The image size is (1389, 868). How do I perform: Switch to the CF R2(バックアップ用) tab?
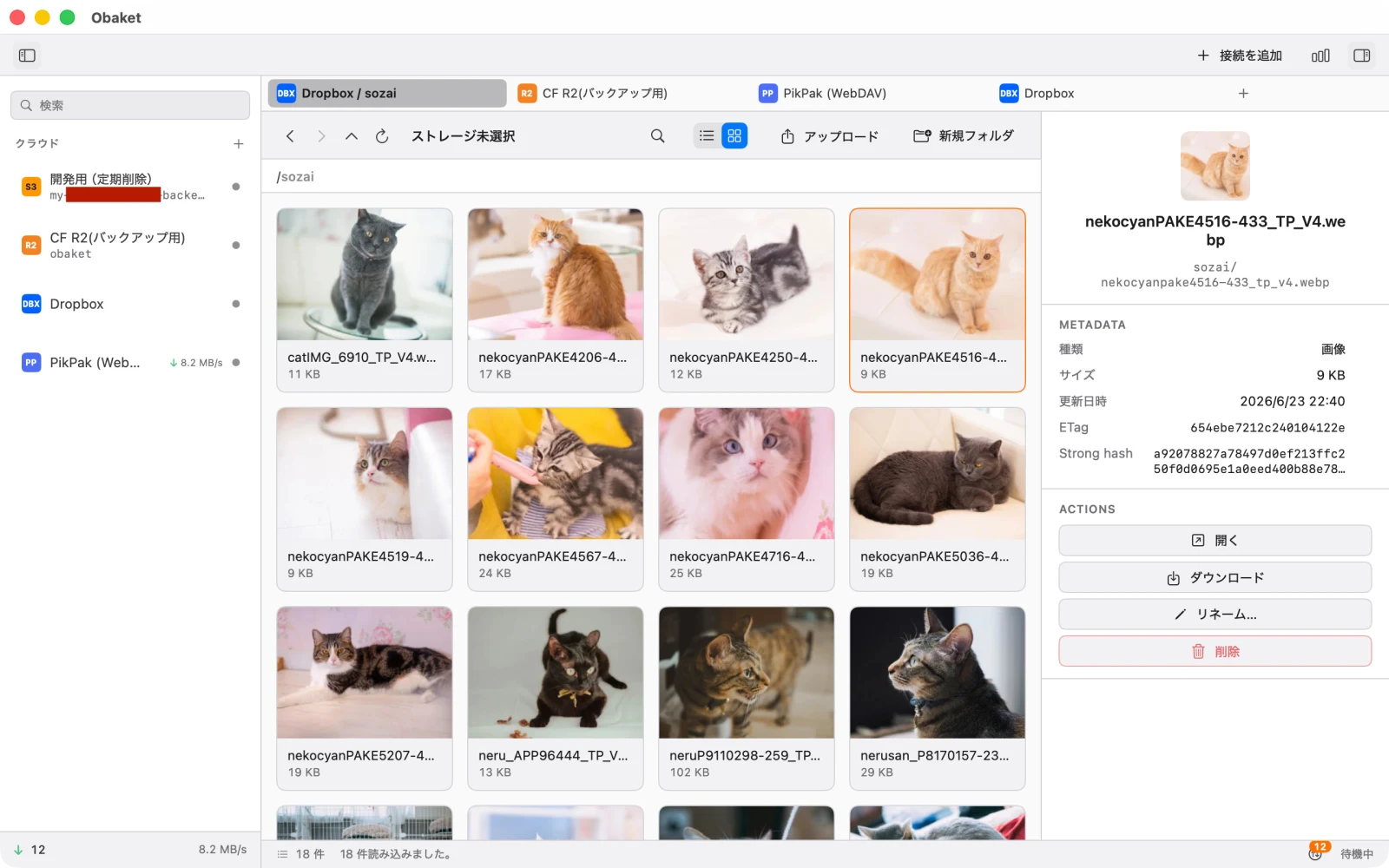point(628,93)
